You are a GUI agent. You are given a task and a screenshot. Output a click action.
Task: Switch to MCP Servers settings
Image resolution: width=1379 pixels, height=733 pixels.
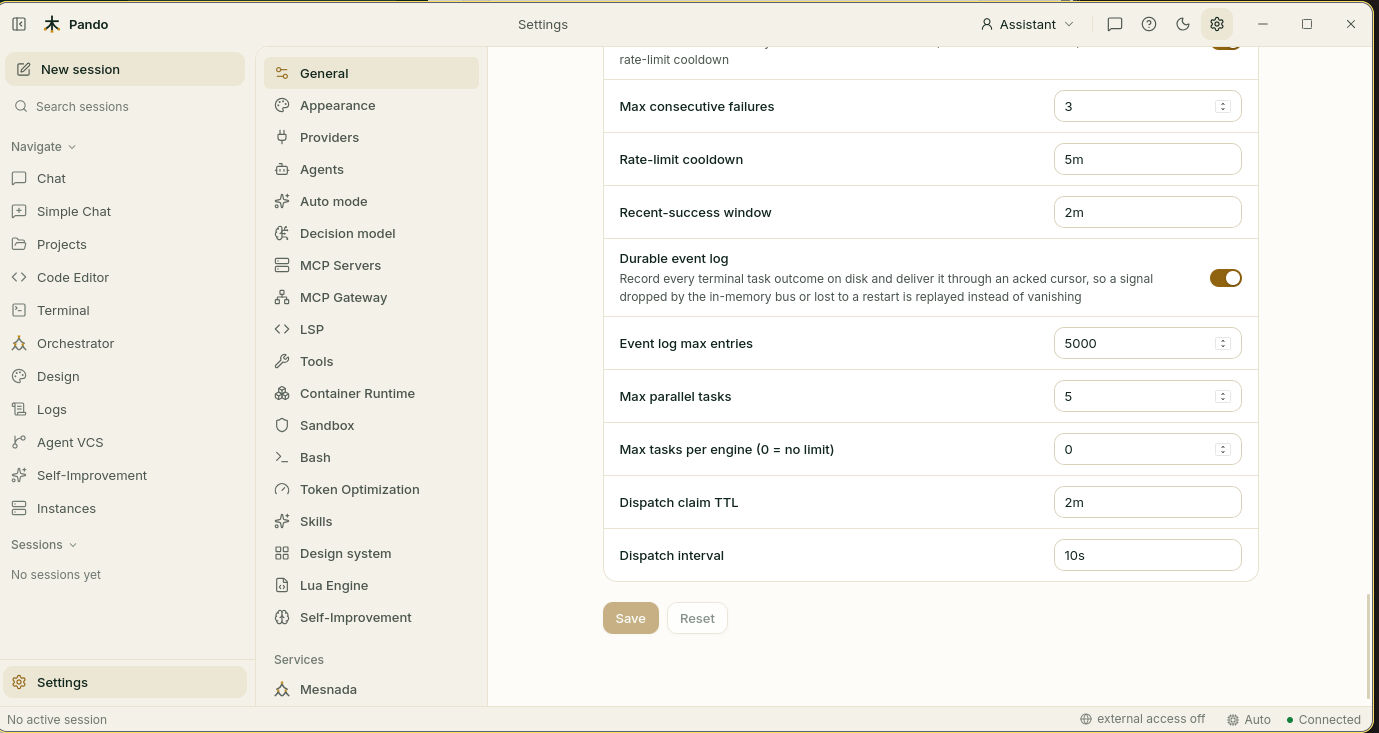coord(371,265)
